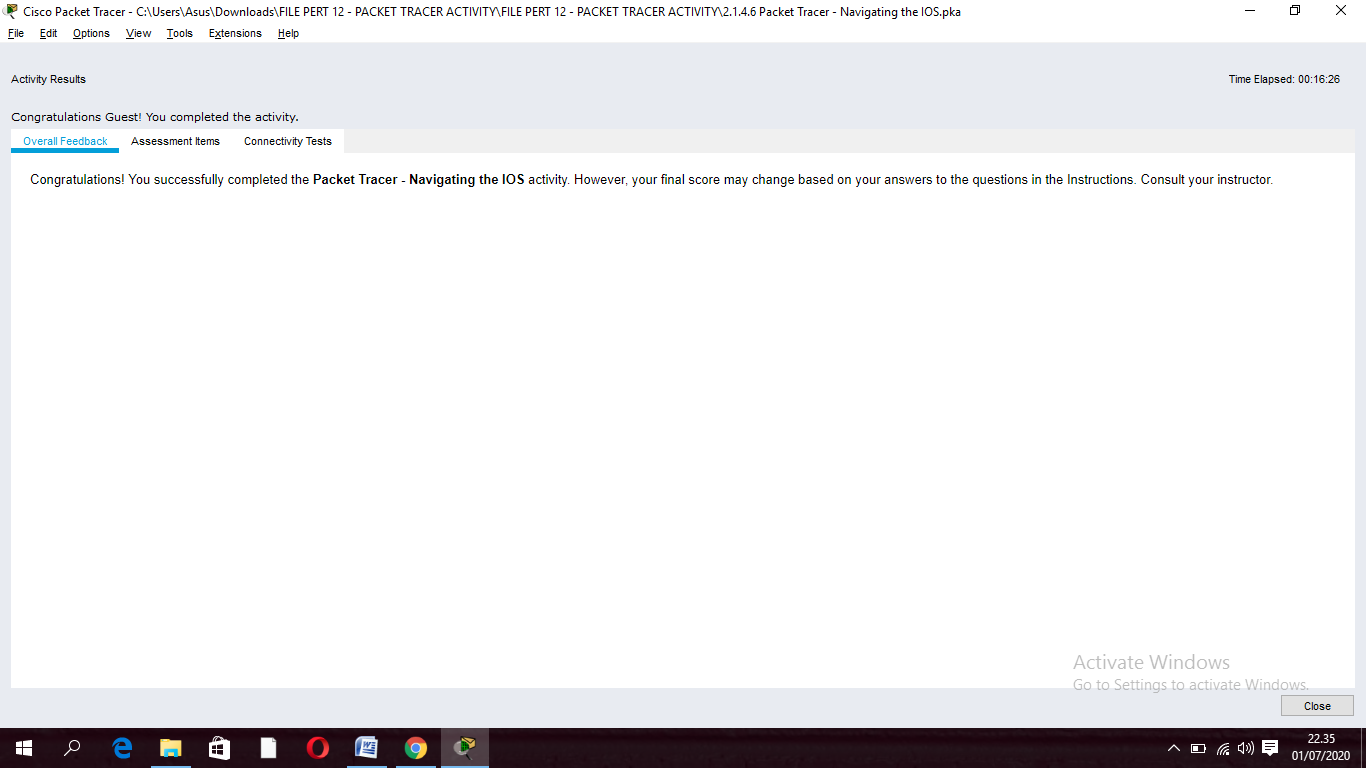Show hidden system tray icons

coord(1174,748)
